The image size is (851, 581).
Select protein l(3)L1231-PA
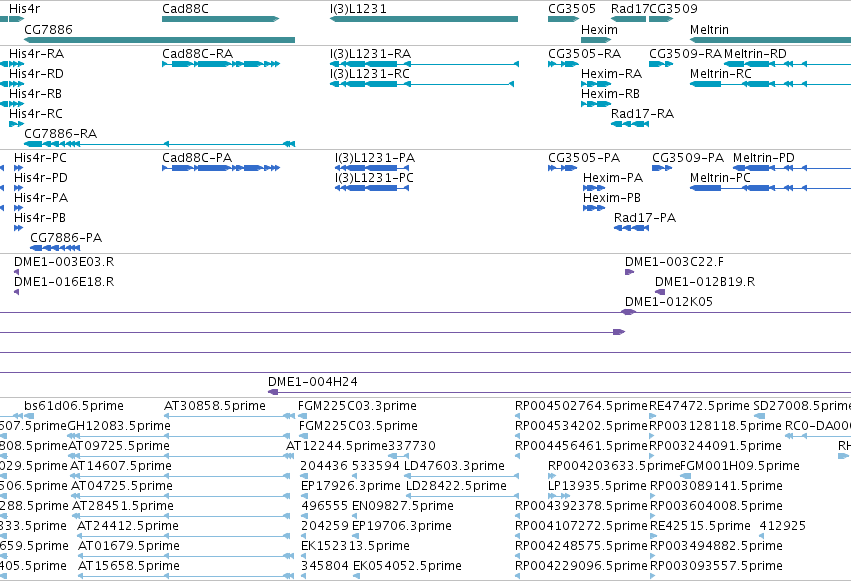[x=375, y=158]
